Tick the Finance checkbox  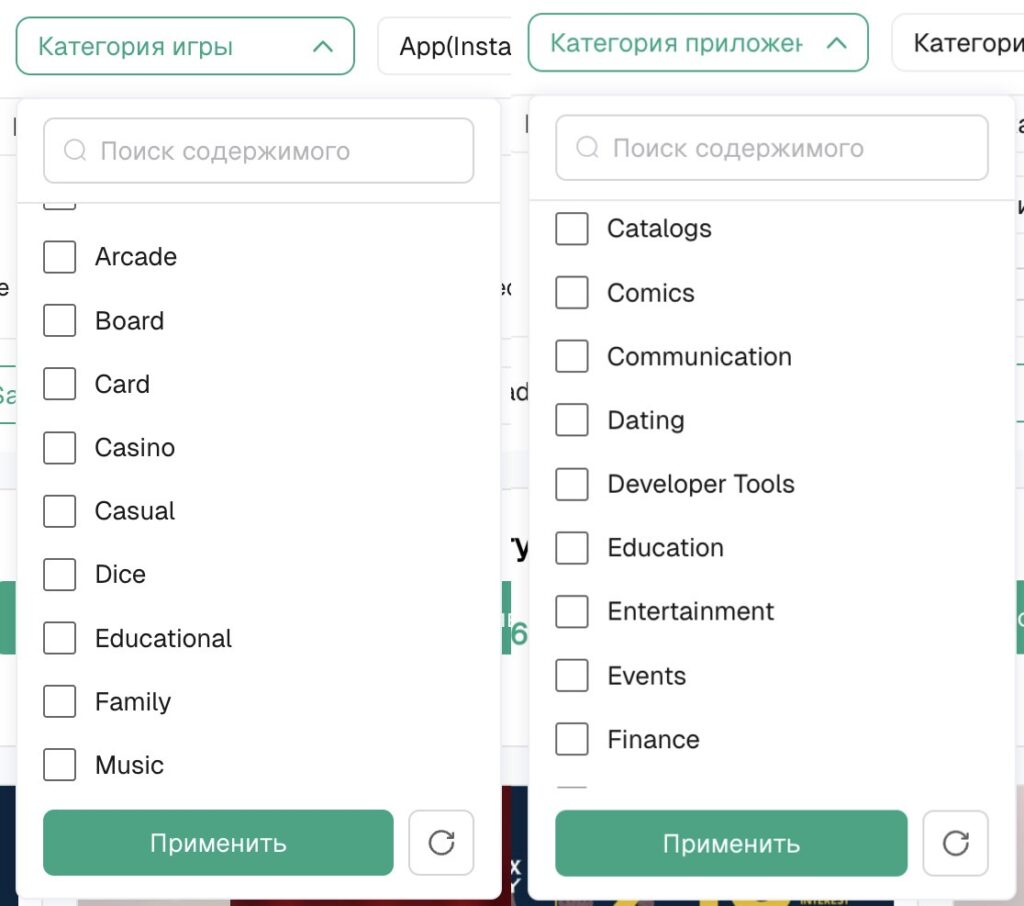[571, 739]
